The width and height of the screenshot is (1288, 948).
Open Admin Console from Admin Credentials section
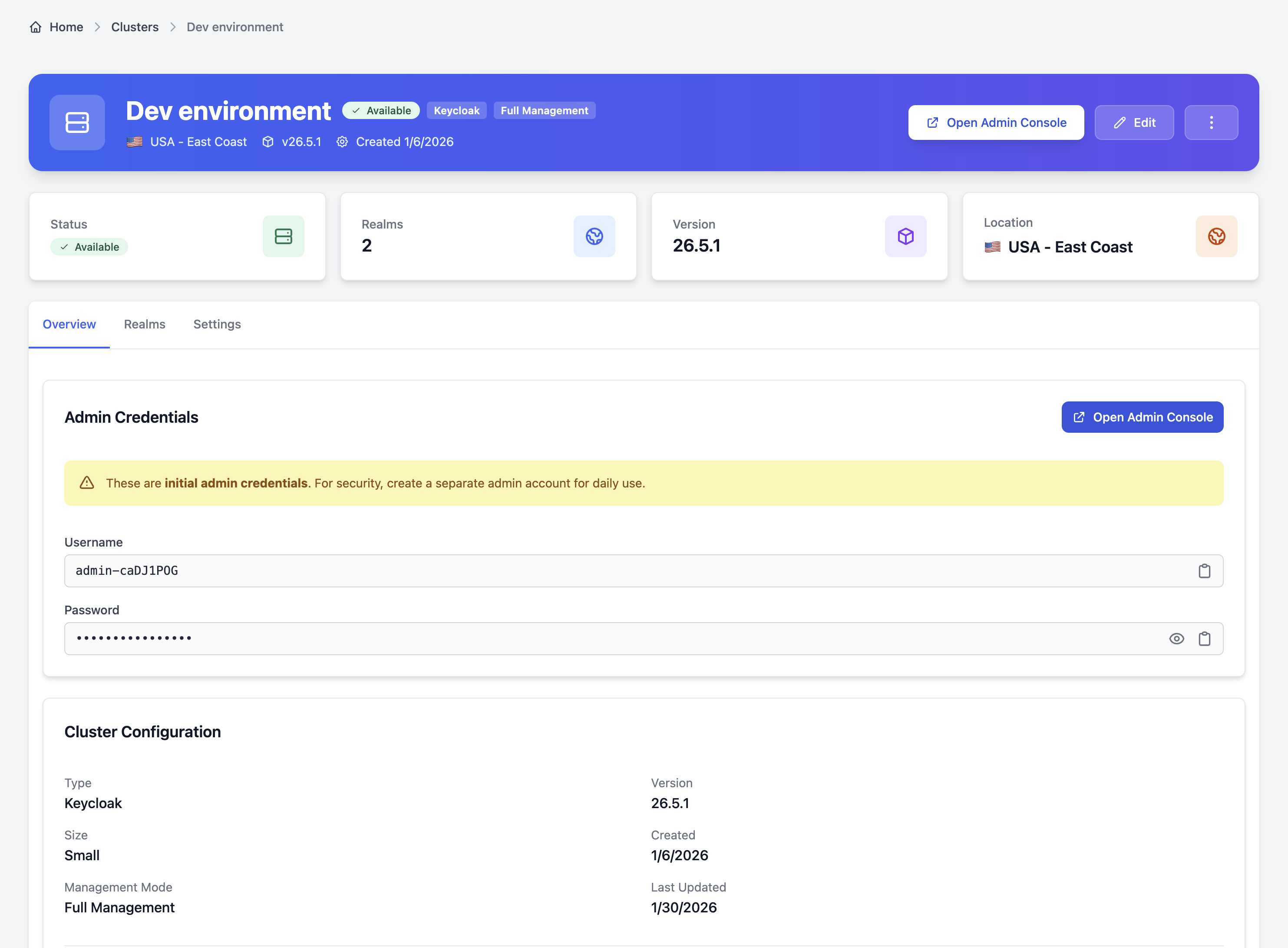coord(1142,417)
